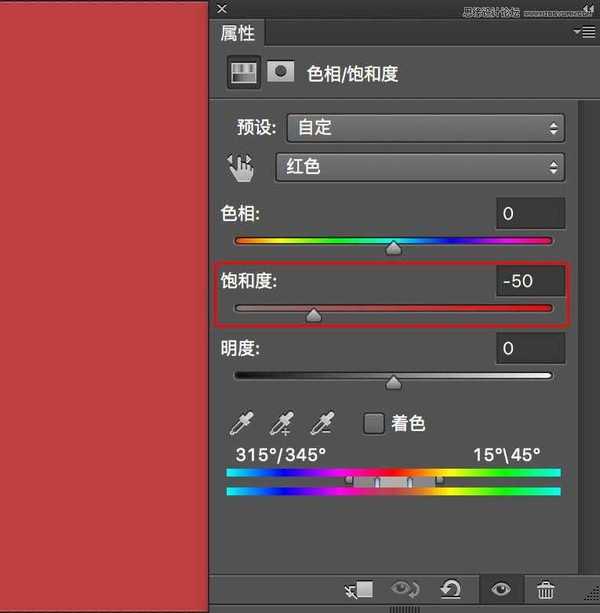Select the add-to-sample eyedropper

282,423
